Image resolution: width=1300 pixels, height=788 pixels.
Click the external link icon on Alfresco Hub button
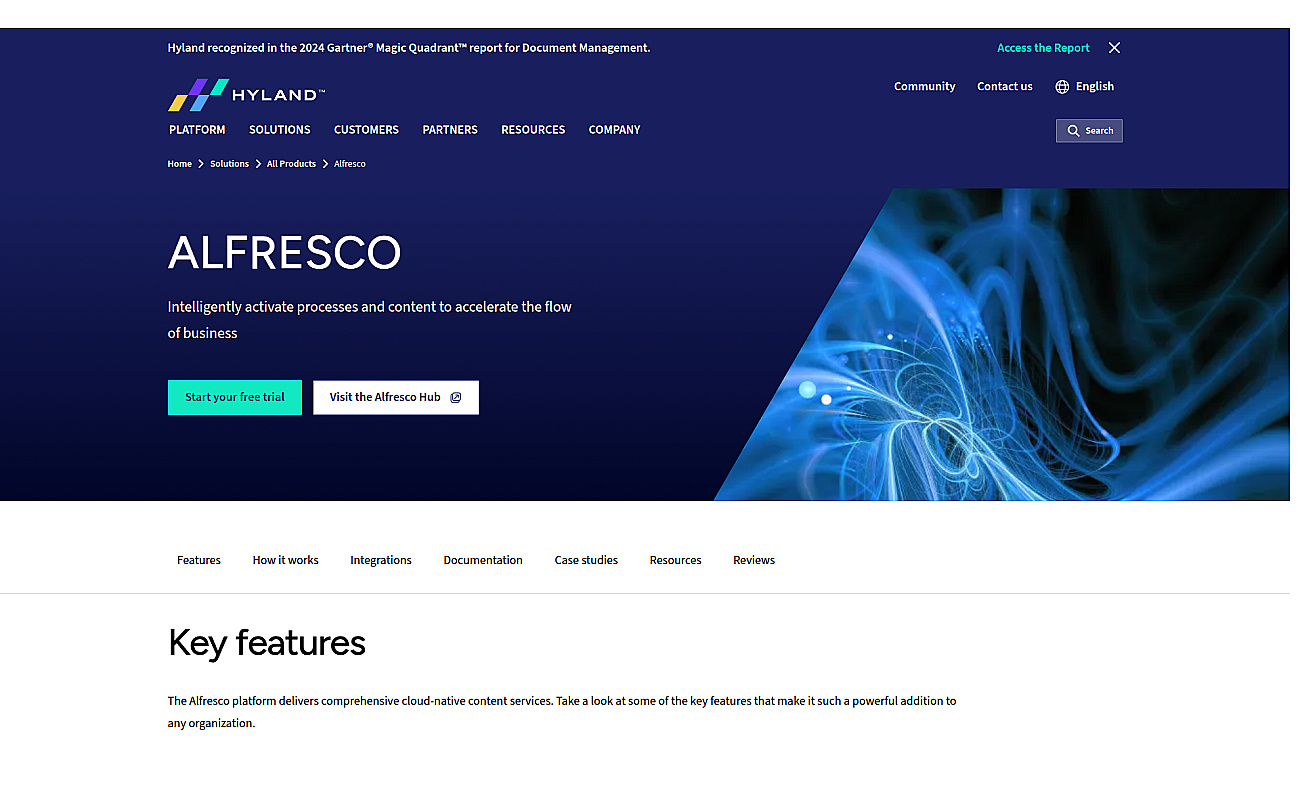456,397
